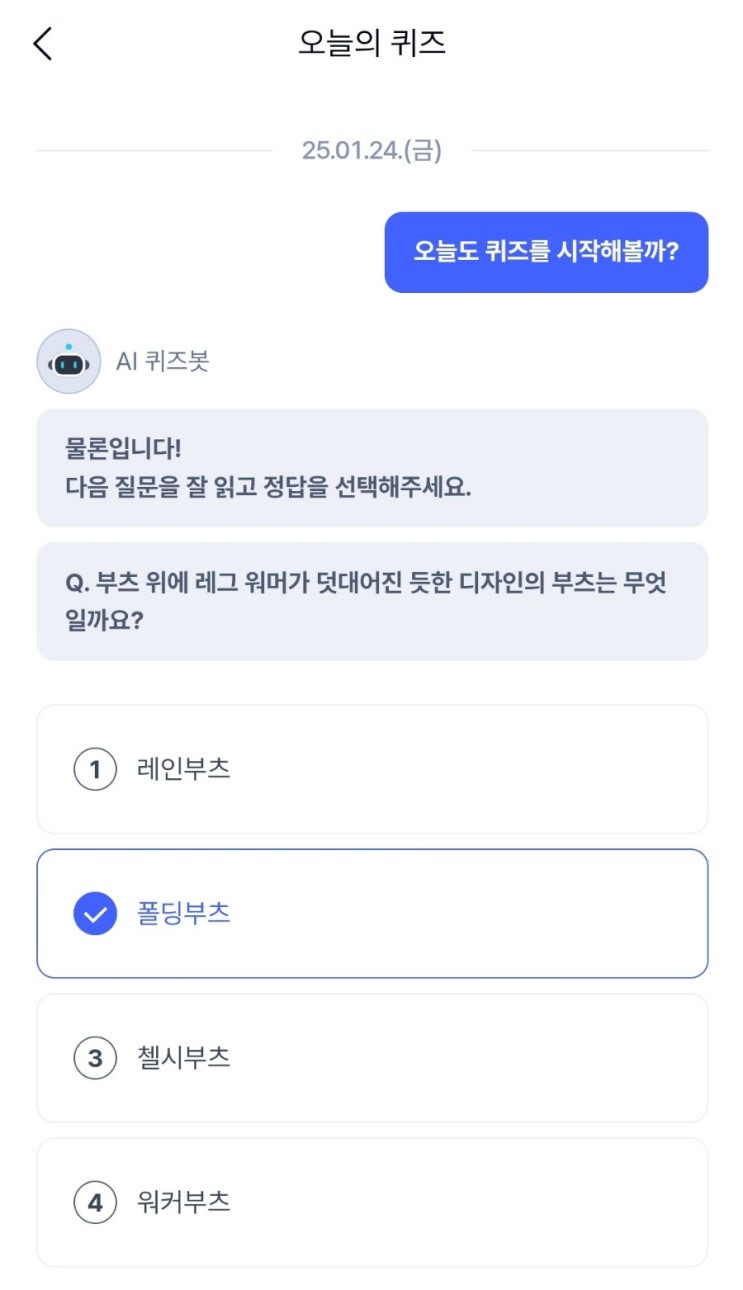
Task: Tap the blue 오늘도 퀴즈를 시작해볼까? bubble
Action: 546,252
